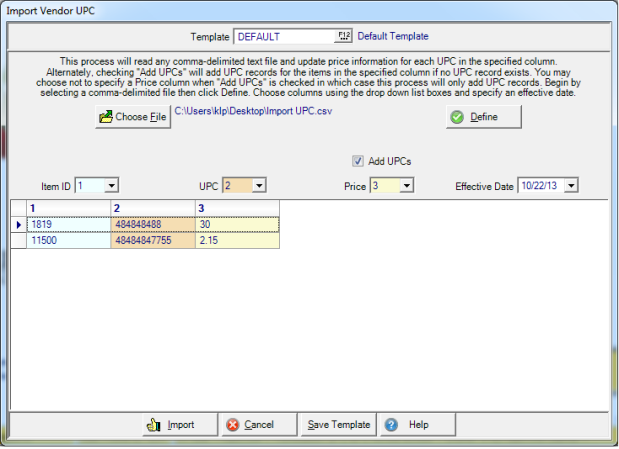Click the green checkmark Define icon
Viewport: 619px width, 449px height.
tap(457, 117)
